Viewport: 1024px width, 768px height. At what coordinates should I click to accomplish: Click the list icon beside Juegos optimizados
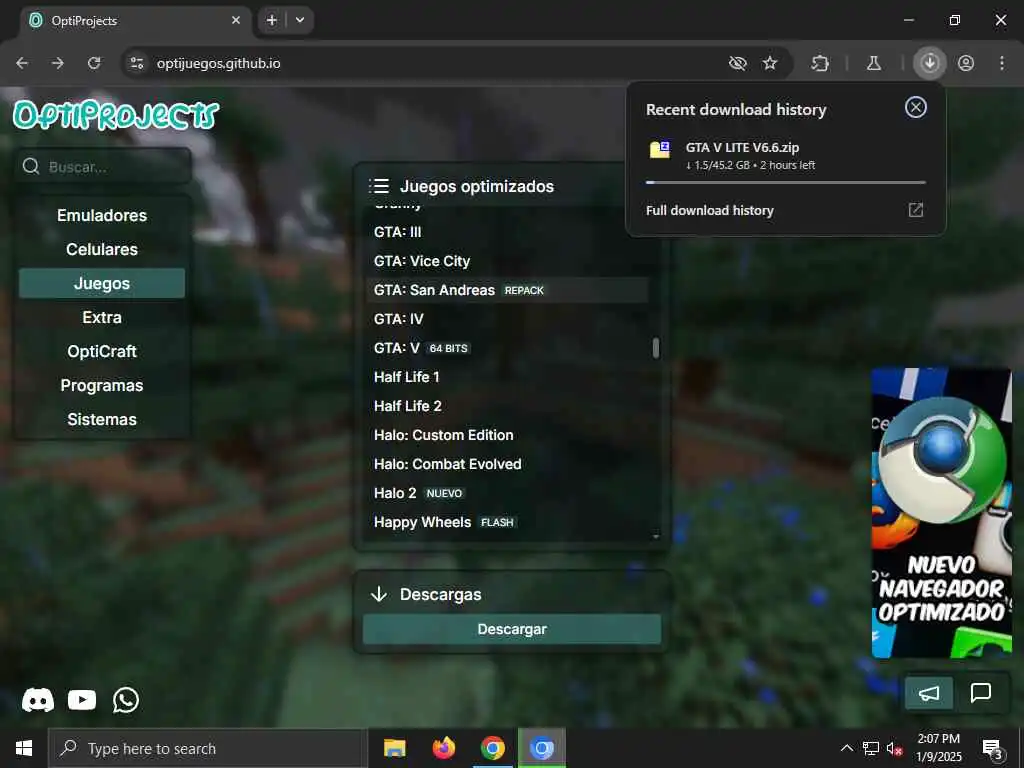(x=379, y=186)
